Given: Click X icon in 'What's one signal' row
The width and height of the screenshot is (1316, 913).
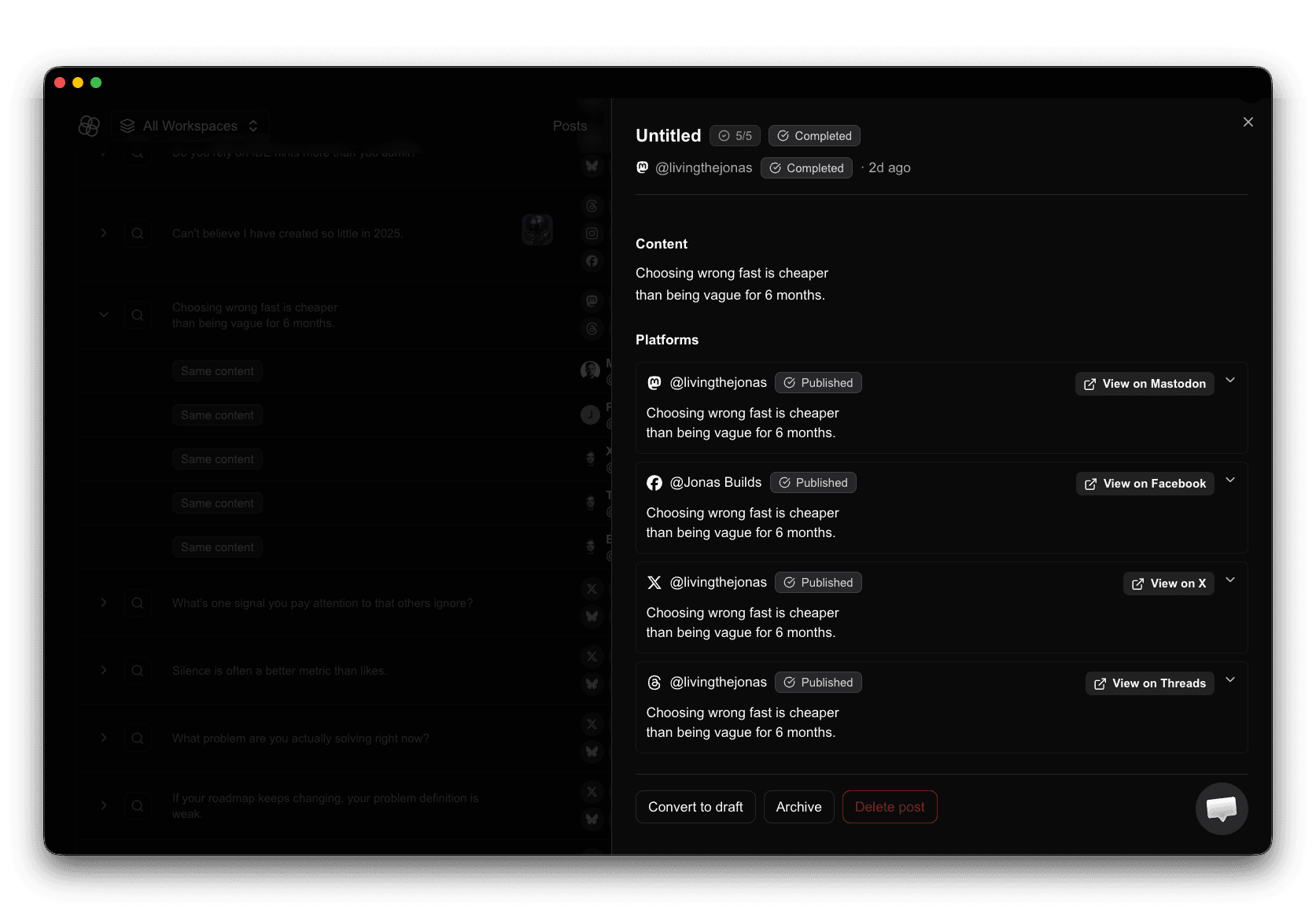Looking at the screenshot, I should pyautogui.click(x=592, y=589).
